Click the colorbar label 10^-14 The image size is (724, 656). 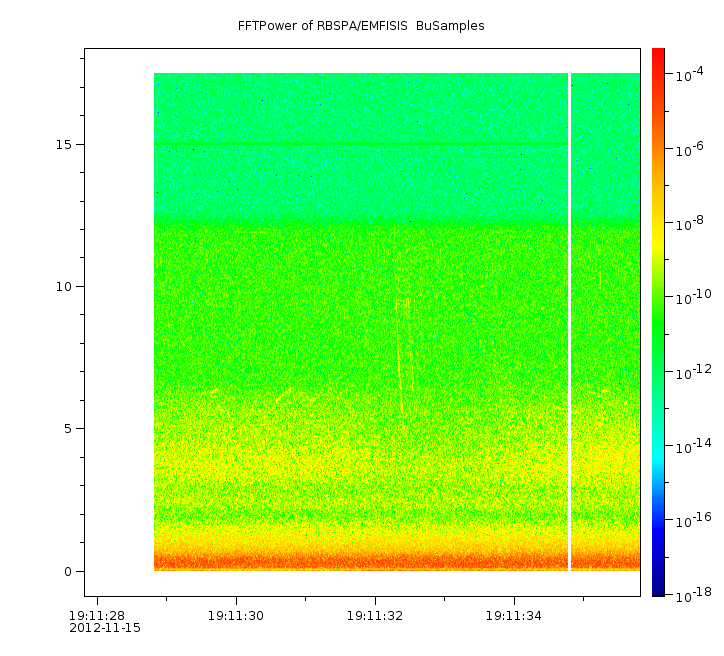[x=693, y=446]
